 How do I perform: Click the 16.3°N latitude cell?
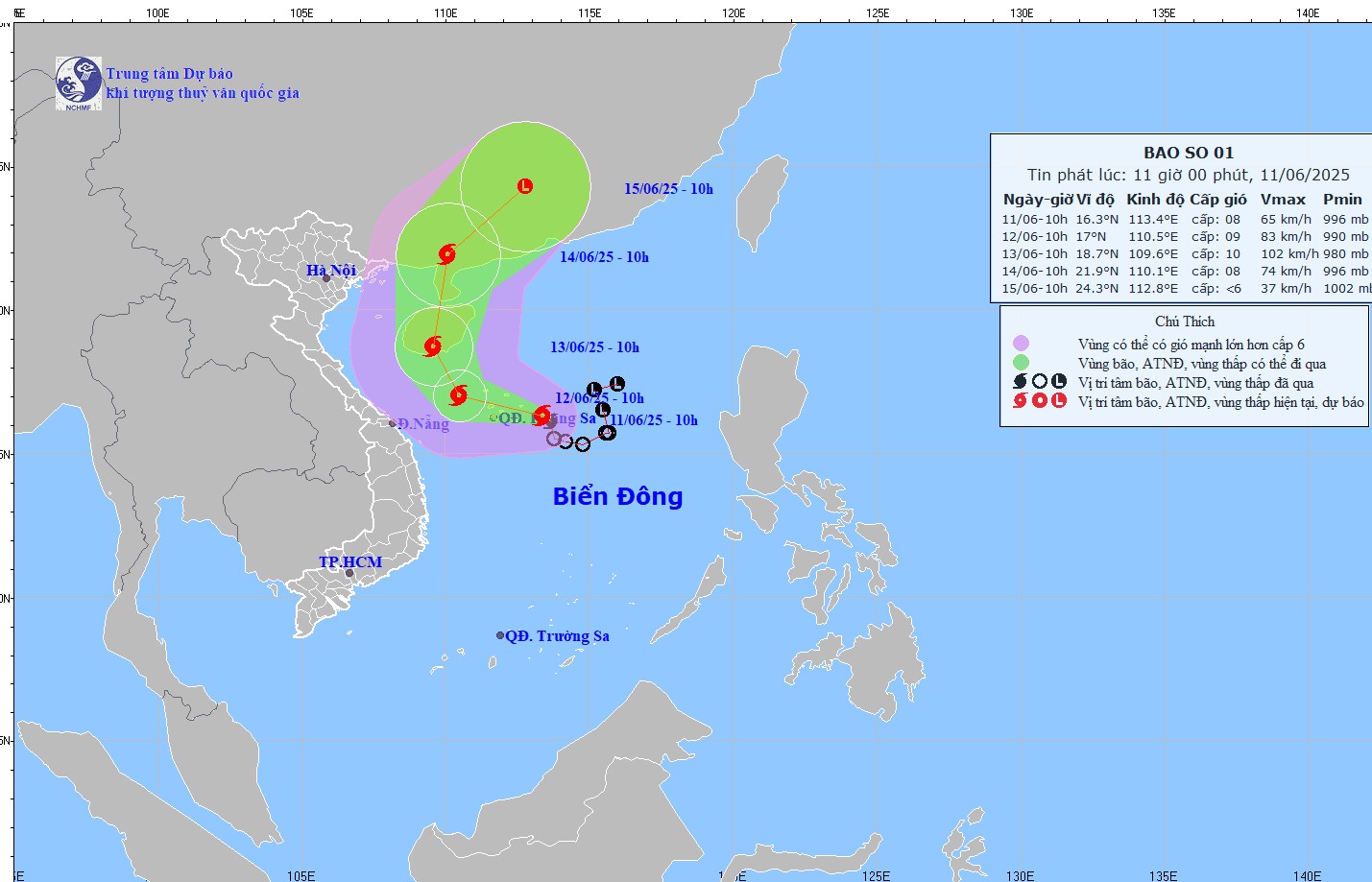1096,220
